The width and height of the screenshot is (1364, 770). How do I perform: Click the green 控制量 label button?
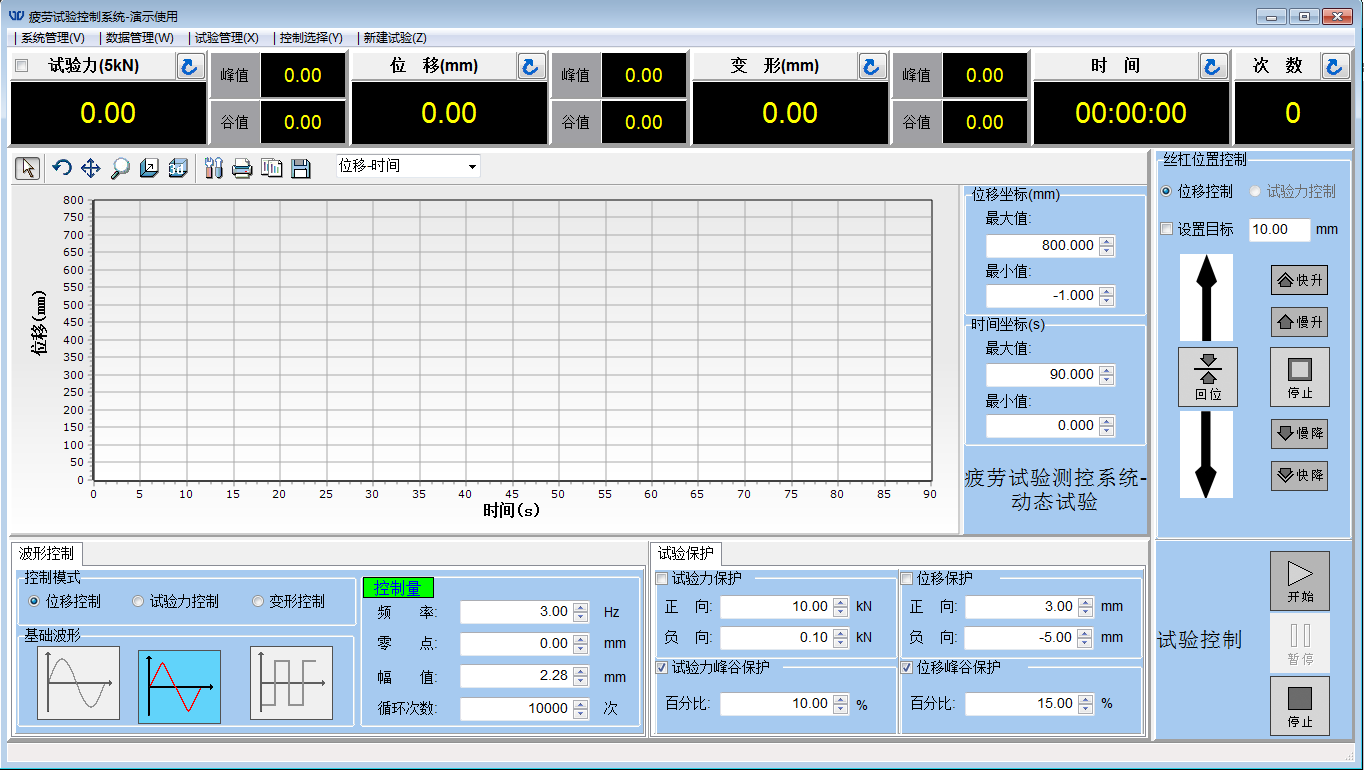coord(397,588)
